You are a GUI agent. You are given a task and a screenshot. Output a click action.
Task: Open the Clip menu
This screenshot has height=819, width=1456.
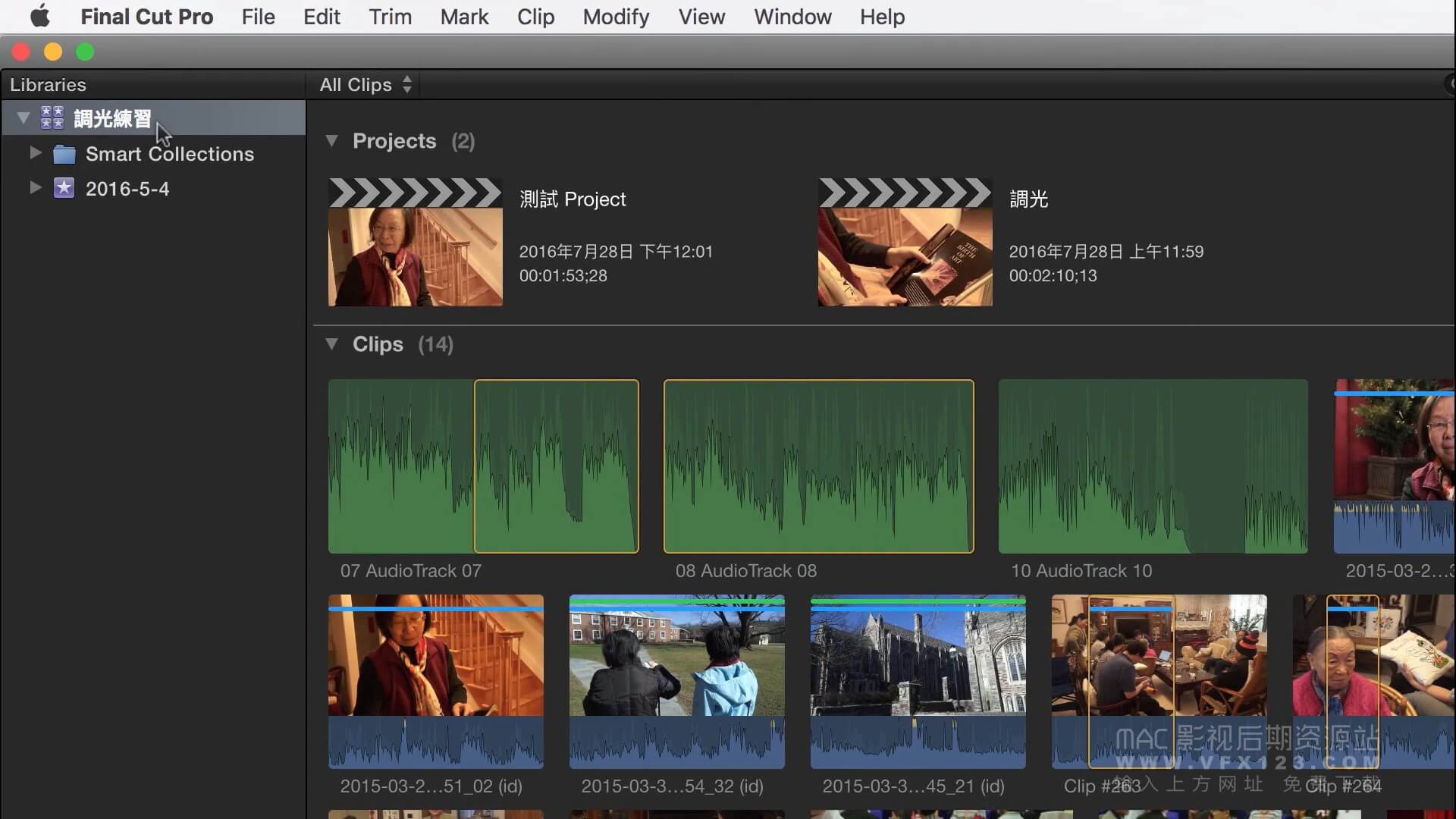click(535, 17)
